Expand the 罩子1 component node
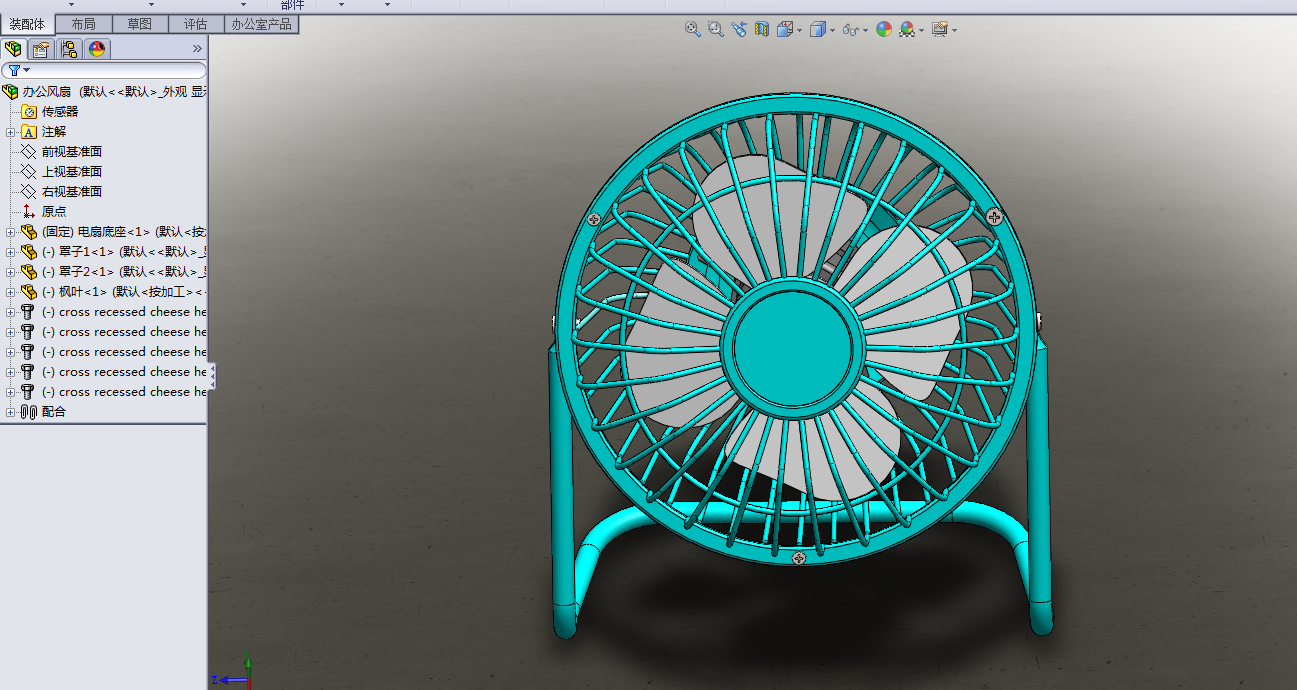Screen dimensions: 1297x690 [11, 252]
